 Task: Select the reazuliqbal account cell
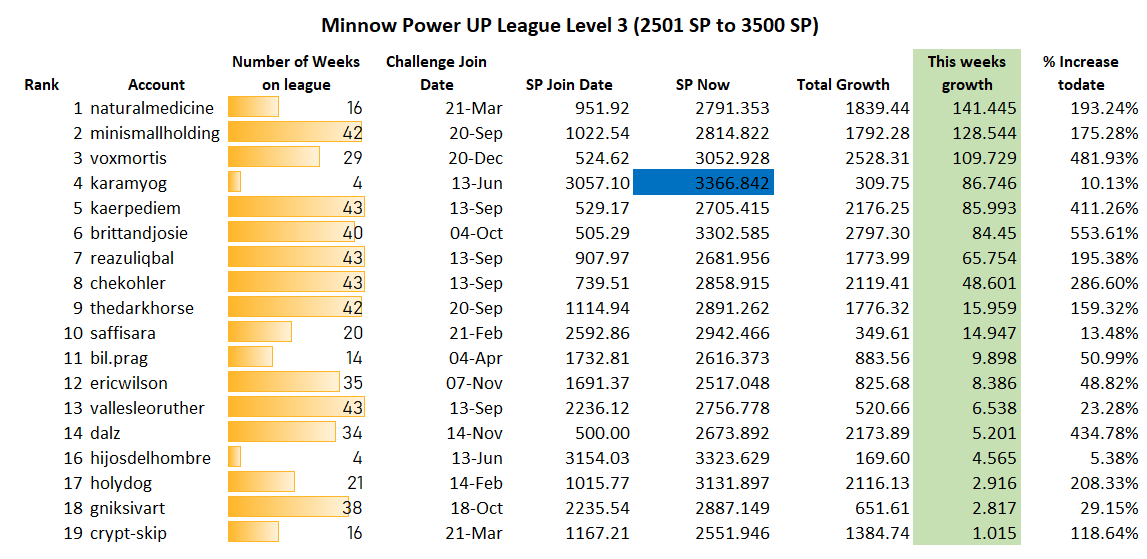pyautogui.click(x=132, y=258)
